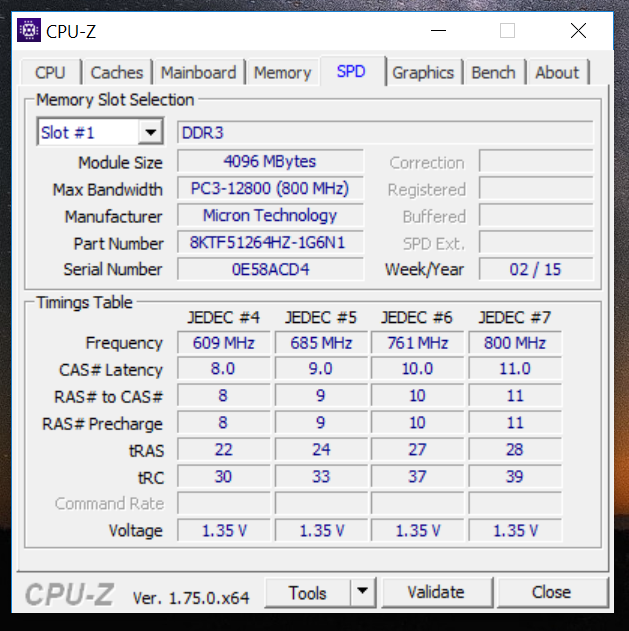Click the JEDEC #7 column header

[515, 318]
